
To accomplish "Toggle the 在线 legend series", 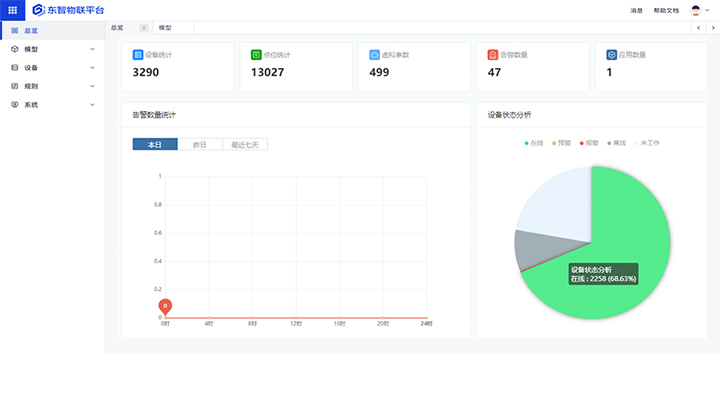I will [x=535, y=143].
